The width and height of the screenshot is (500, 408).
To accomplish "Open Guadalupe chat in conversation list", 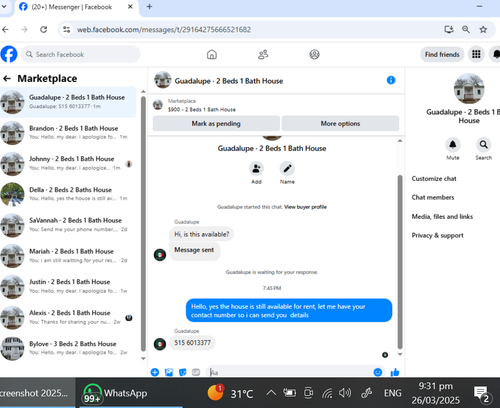I will point(68,102).
